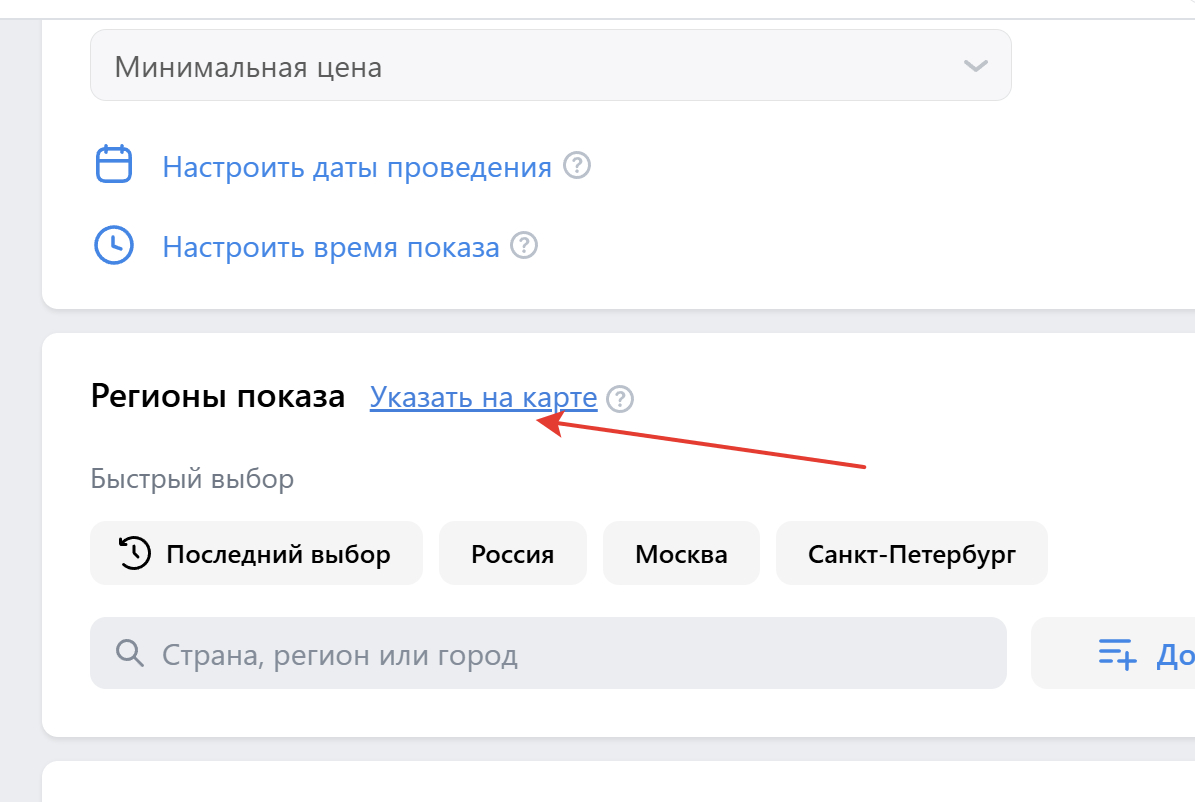Click the "Регионы показа" section heading

[217, 397]
